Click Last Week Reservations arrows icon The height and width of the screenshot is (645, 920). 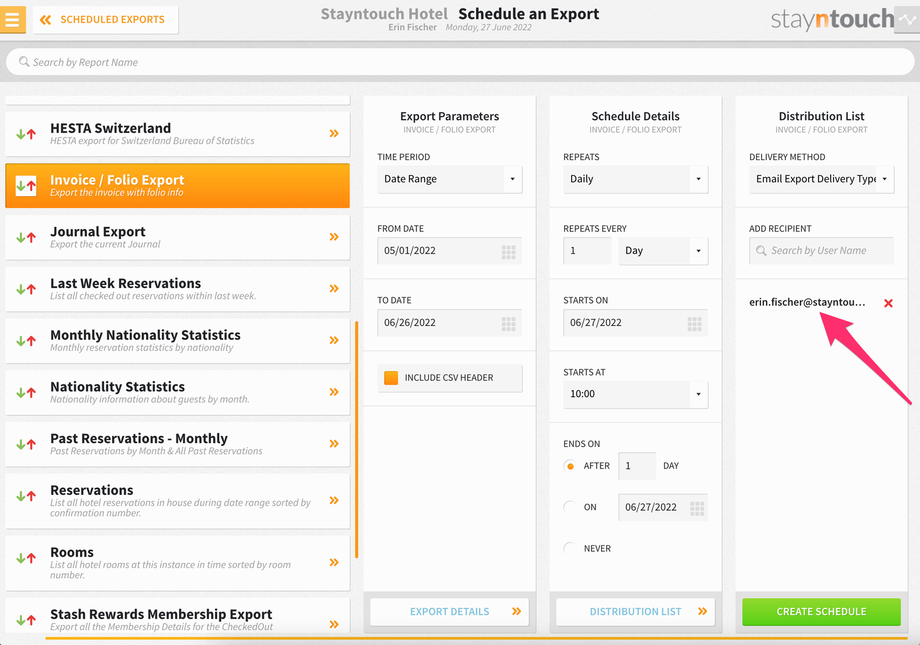coord(26,289)
